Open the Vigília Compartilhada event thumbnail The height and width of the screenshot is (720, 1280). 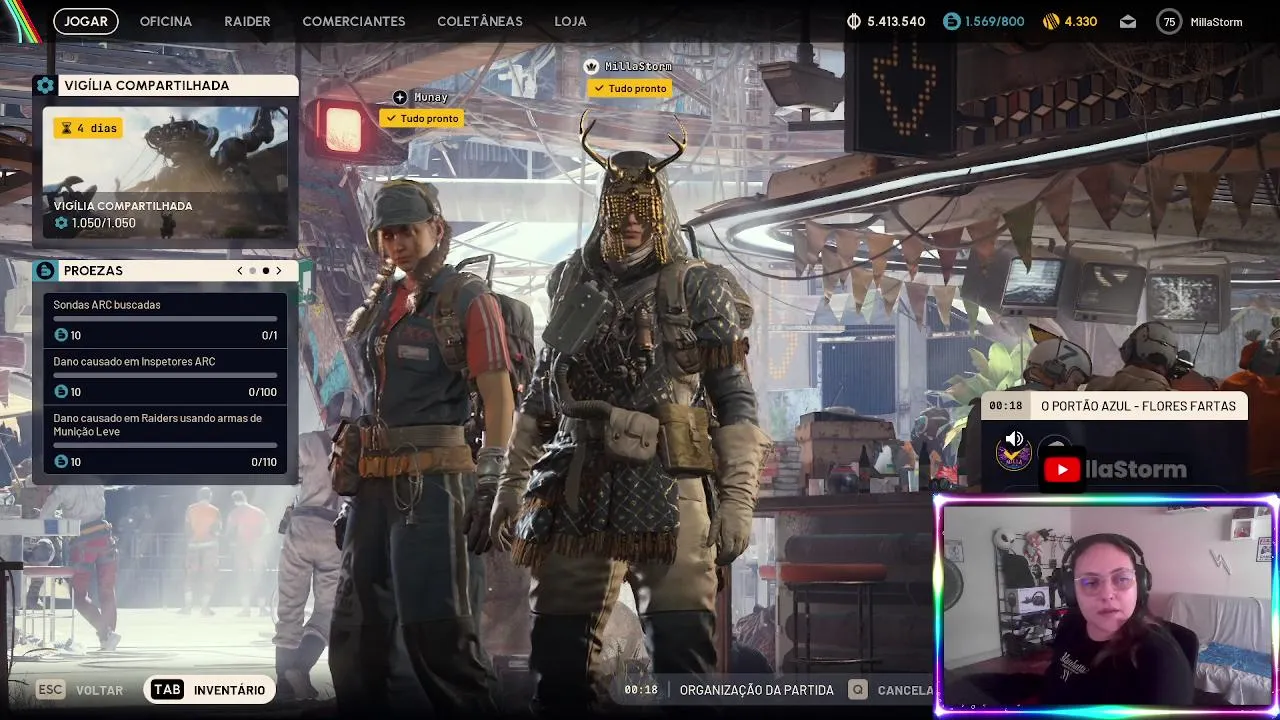click(165, 171)
